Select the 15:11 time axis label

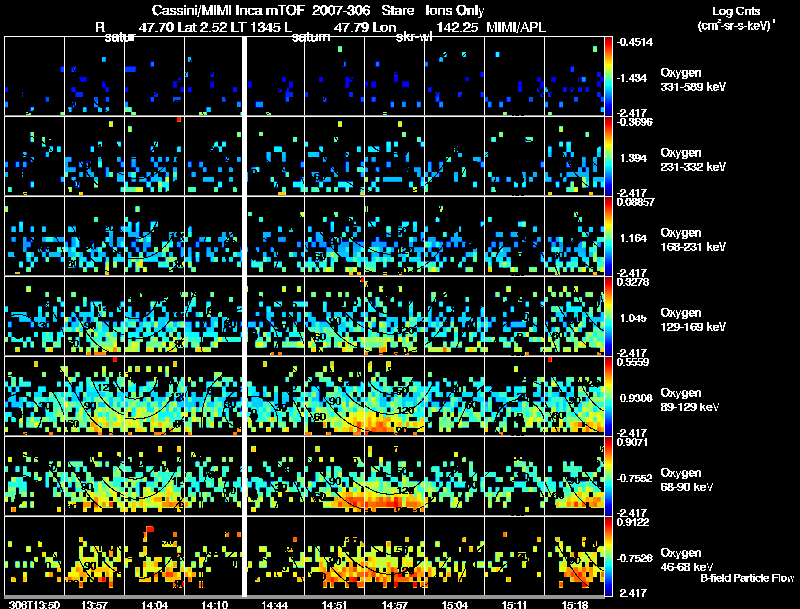[x=514, y=604]
